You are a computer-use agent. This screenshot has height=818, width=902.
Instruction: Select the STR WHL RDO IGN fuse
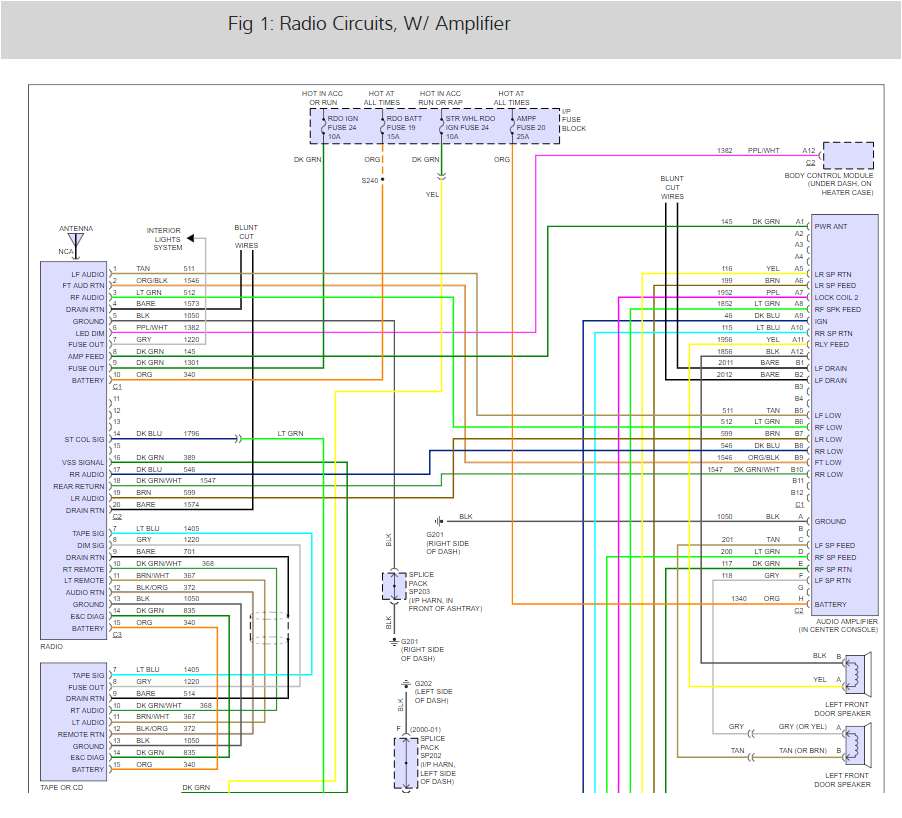[471, 125]
